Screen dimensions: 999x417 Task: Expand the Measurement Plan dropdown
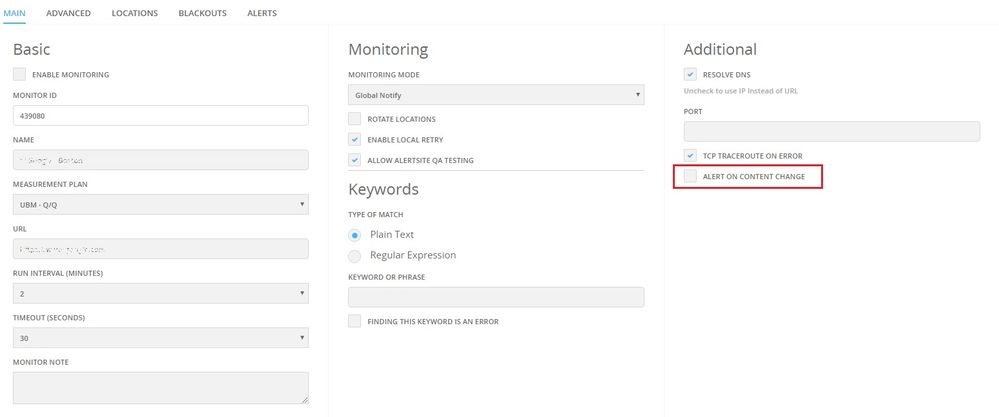[160, 204]
